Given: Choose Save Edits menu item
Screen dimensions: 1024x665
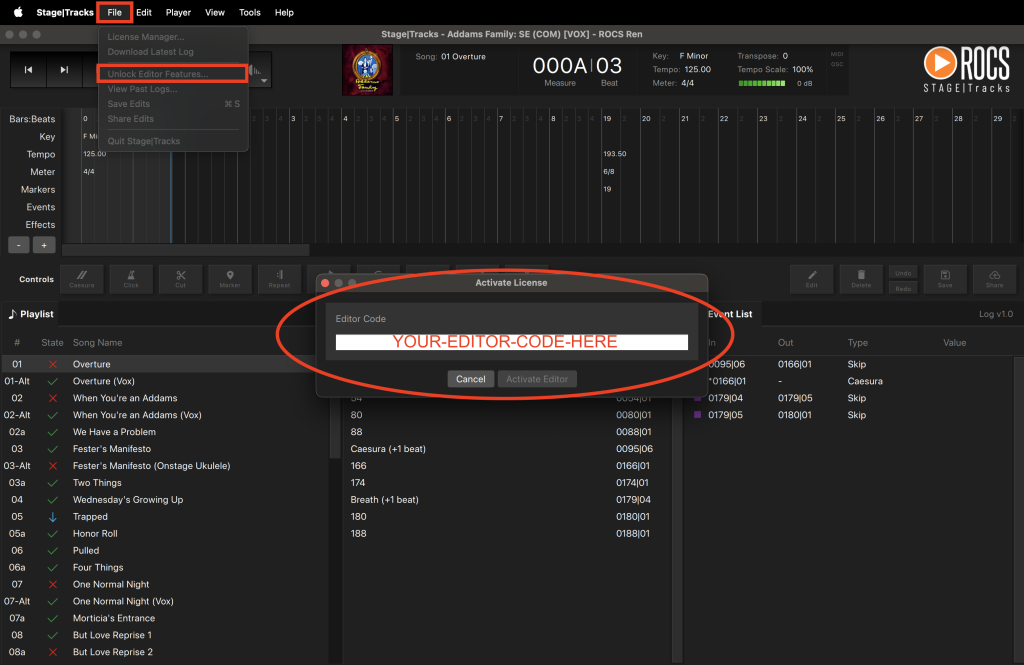Looking at the screenshot, I should (172, 104).
